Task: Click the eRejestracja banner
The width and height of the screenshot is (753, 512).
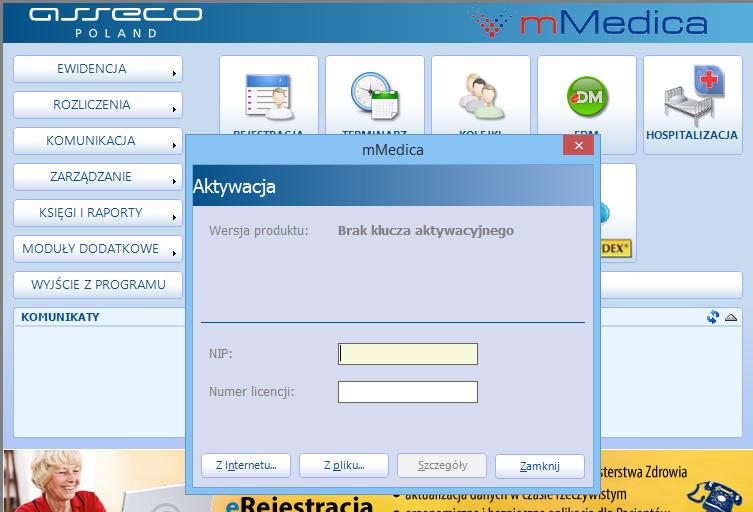Action: 299,503
